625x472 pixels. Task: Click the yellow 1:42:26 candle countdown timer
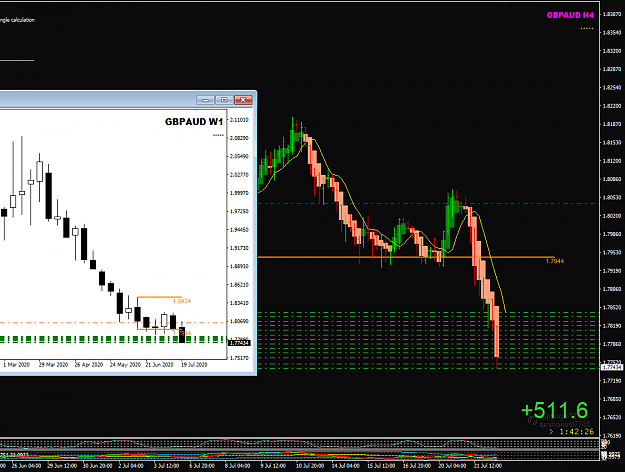click(576, 431)
